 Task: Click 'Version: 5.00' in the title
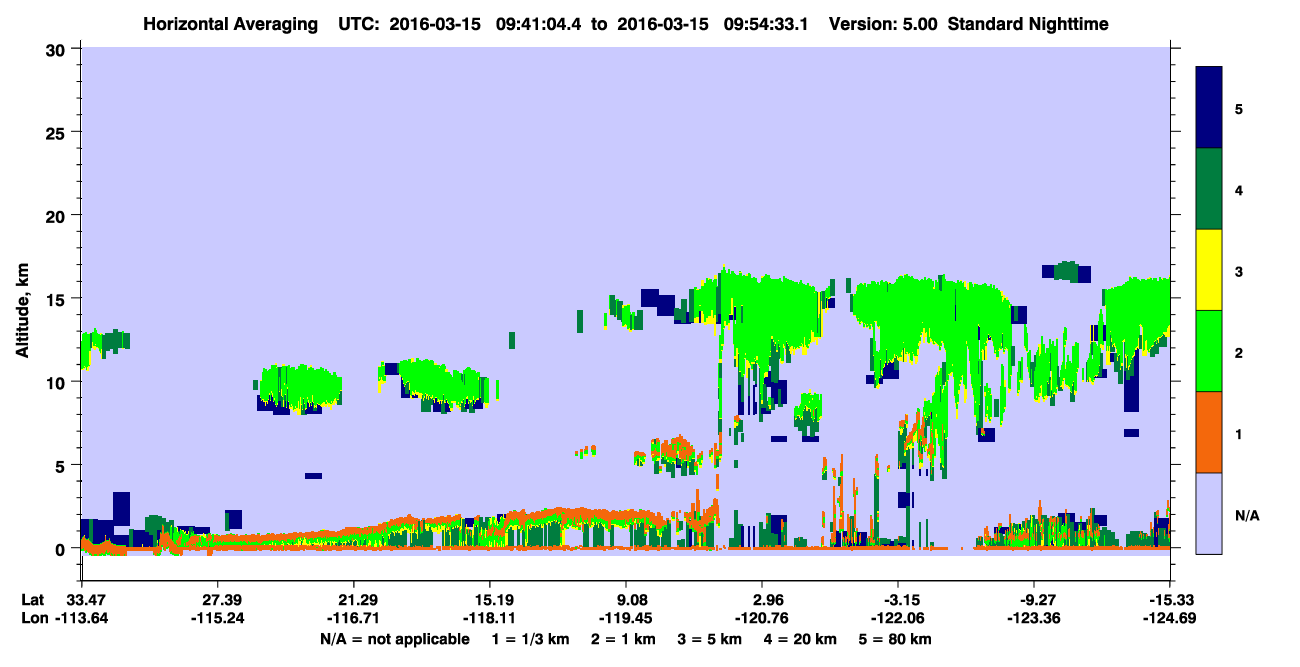click(881, 23)
